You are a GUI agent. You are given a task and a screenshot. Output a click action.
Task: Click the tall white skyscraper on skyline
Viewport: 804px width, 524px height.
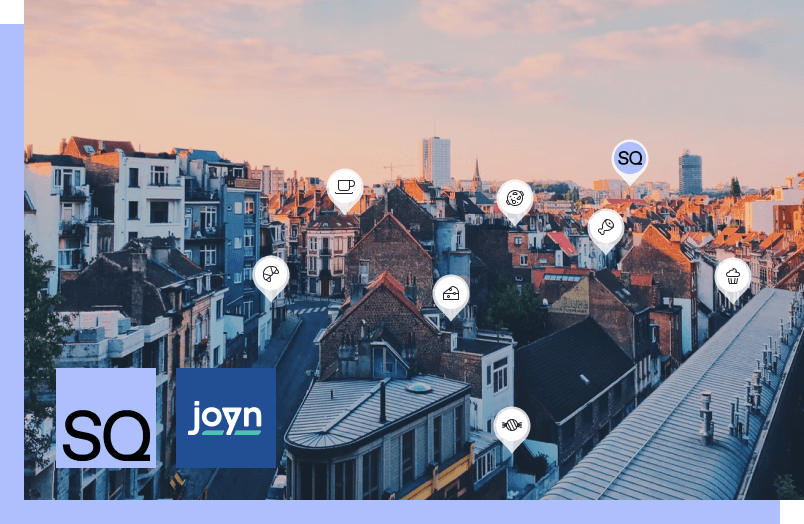pyautogui.click(x=436, y=160)
